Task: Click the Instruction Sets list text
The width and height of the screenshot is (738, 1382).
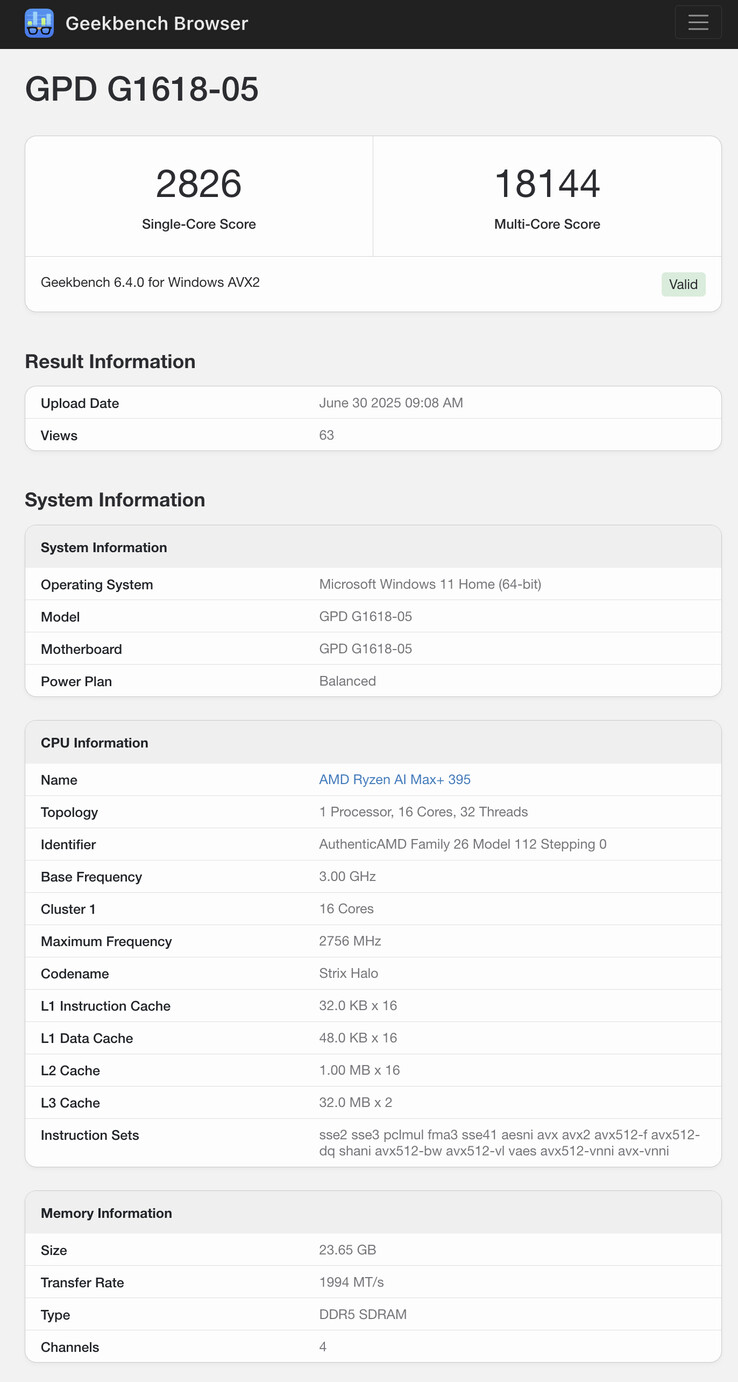Action: point(510,1143)
